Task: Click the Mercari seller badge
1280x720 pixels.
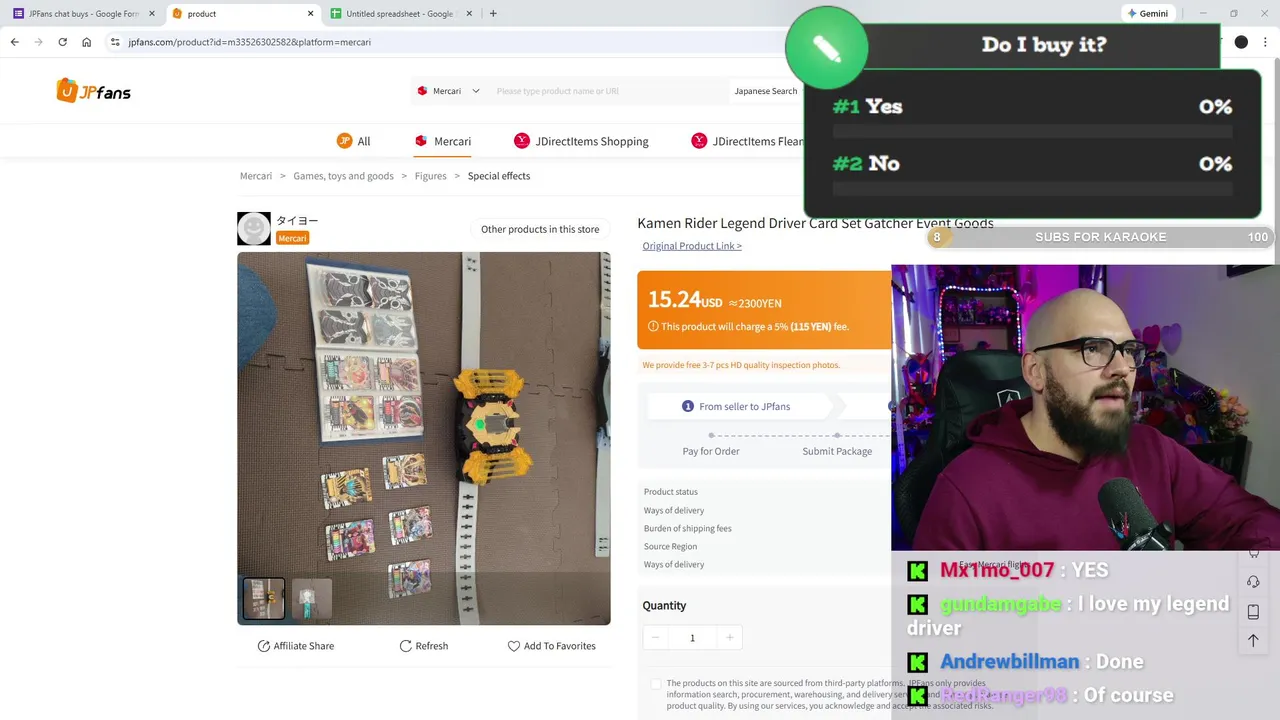Action: coord(292,238)
